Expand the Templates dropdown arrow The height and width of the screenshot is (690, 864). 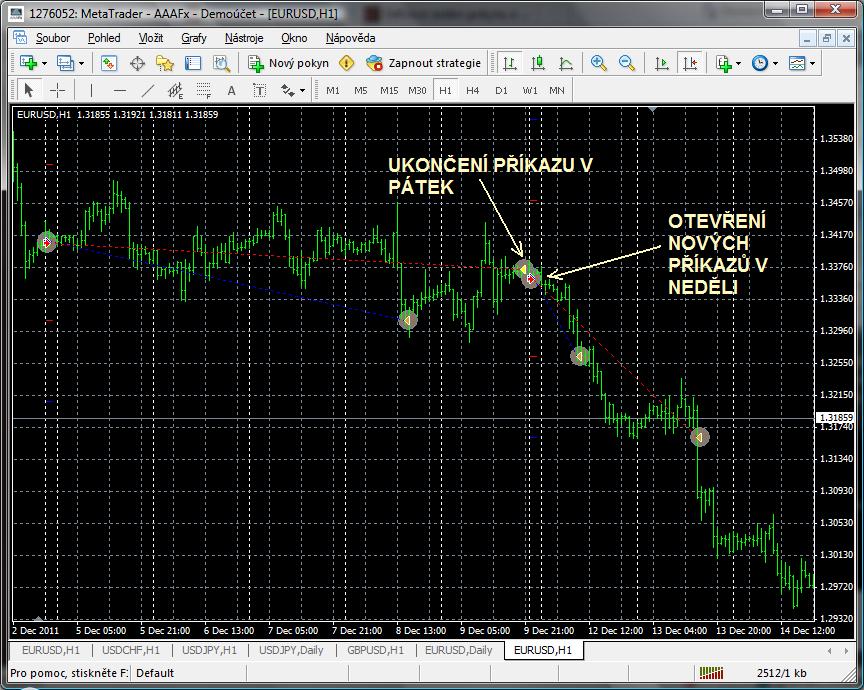coord(813,64)
